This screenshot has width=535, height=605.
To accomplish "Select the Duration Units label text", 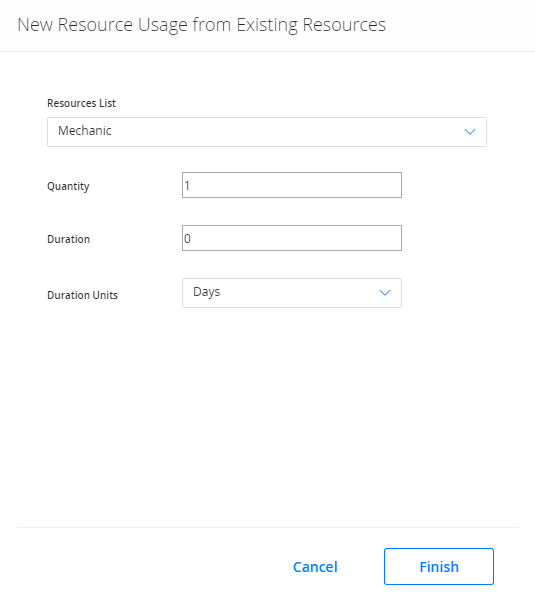I will coord(83,295).
